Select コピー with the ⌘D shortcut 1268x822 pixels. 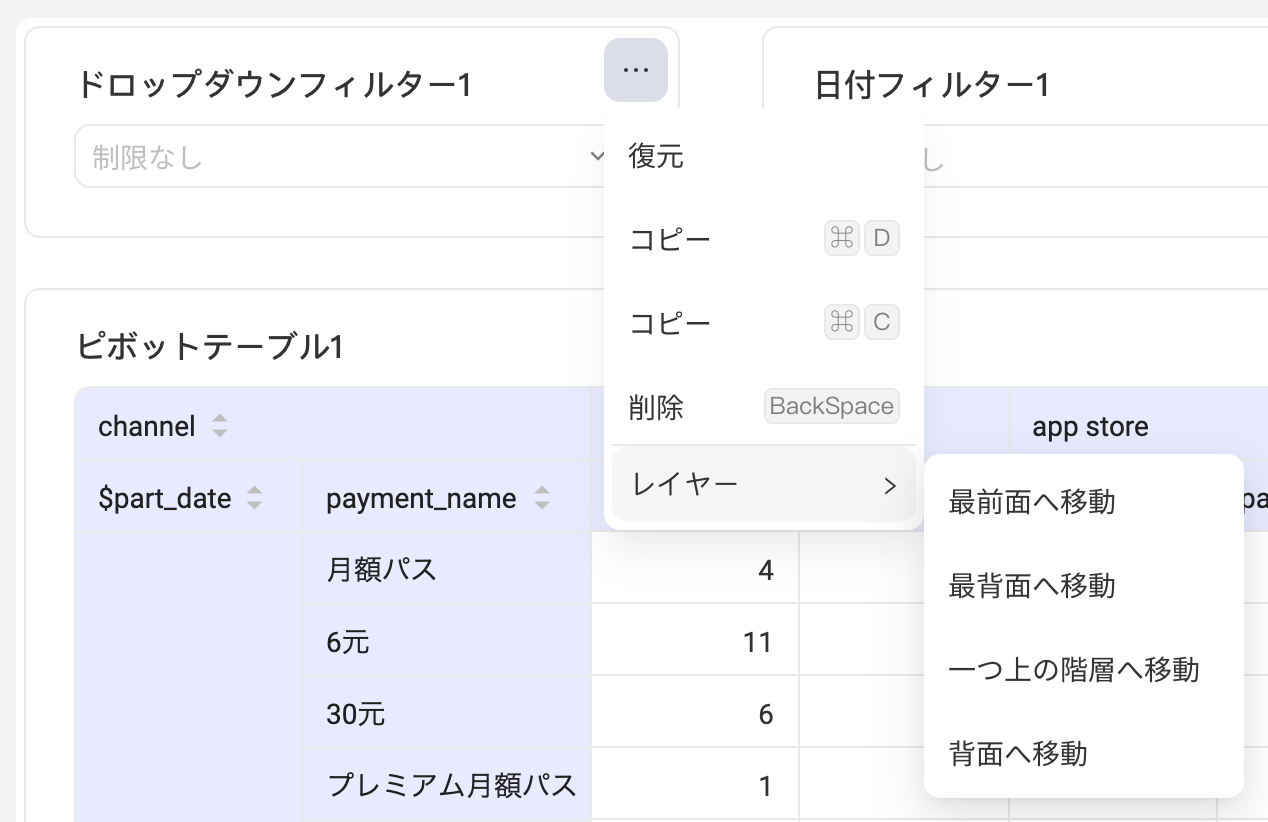coord(764,240)
